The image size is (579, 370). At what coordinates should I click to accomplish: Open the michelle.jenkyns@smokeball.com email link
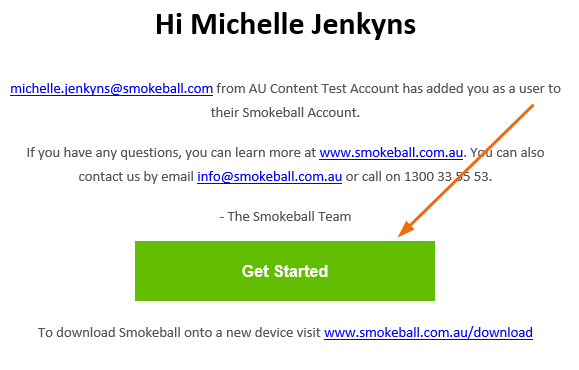pos(112,89)
